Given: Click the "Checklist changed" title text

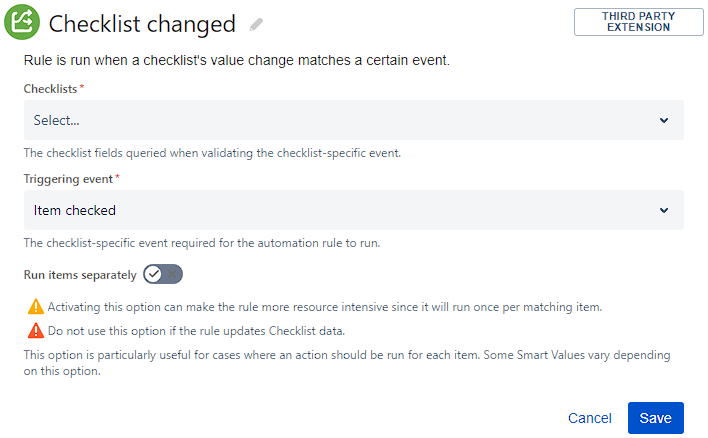Looking at the screenshot, I should (x=142, y=24).
